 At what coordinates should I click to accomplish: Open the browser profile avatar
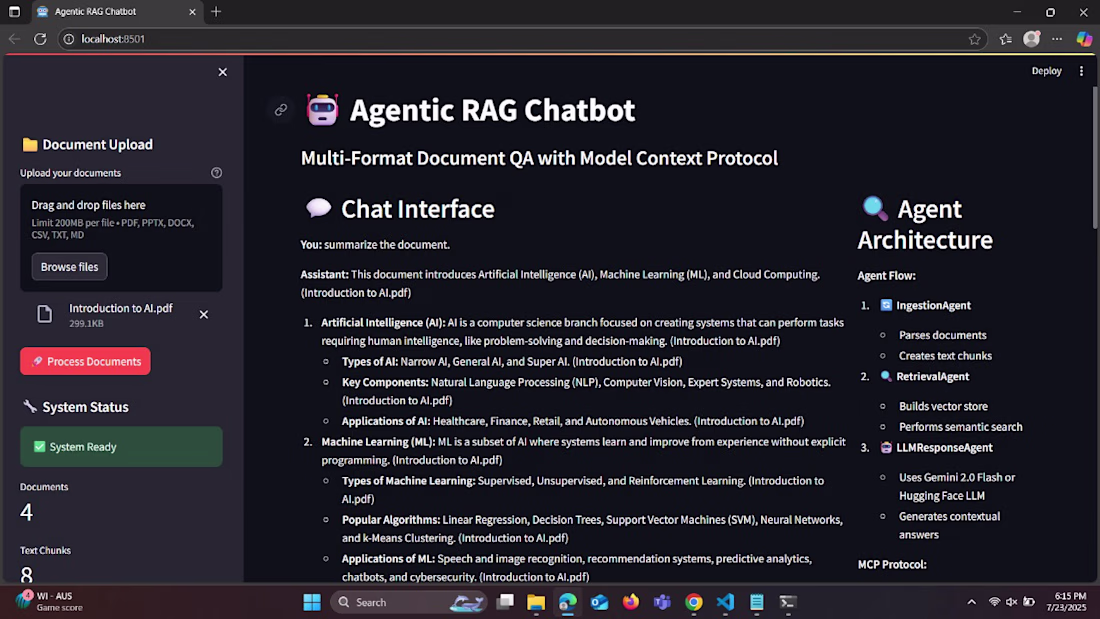[x=1031, y=39]
